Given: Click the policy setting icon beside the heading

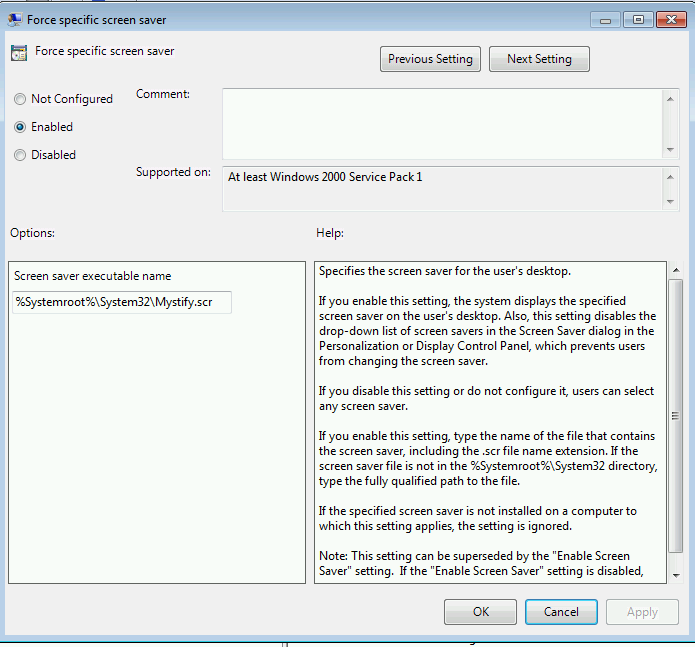Looking at the screenshot, I should click(x=19, y=53).
